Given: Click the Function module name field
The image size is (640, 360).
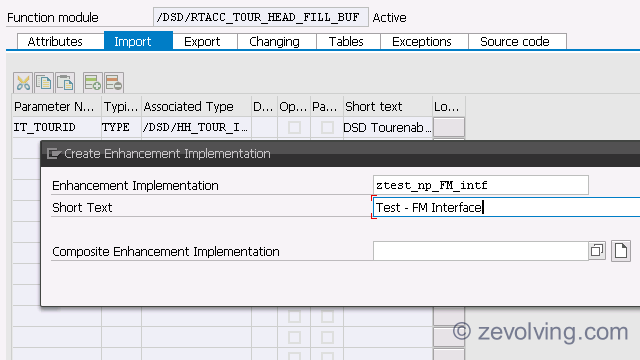Looking at the screenshot, I should point(261,17).
